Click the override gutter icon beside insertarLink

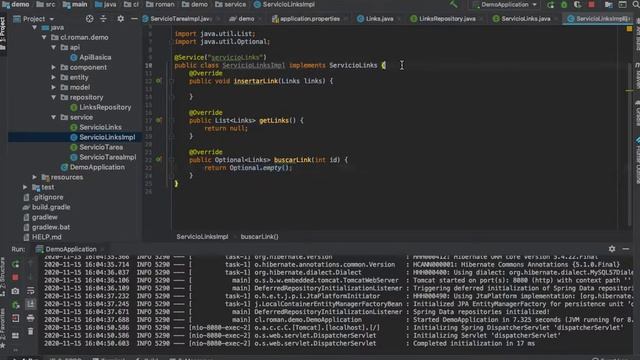(158, 81)
